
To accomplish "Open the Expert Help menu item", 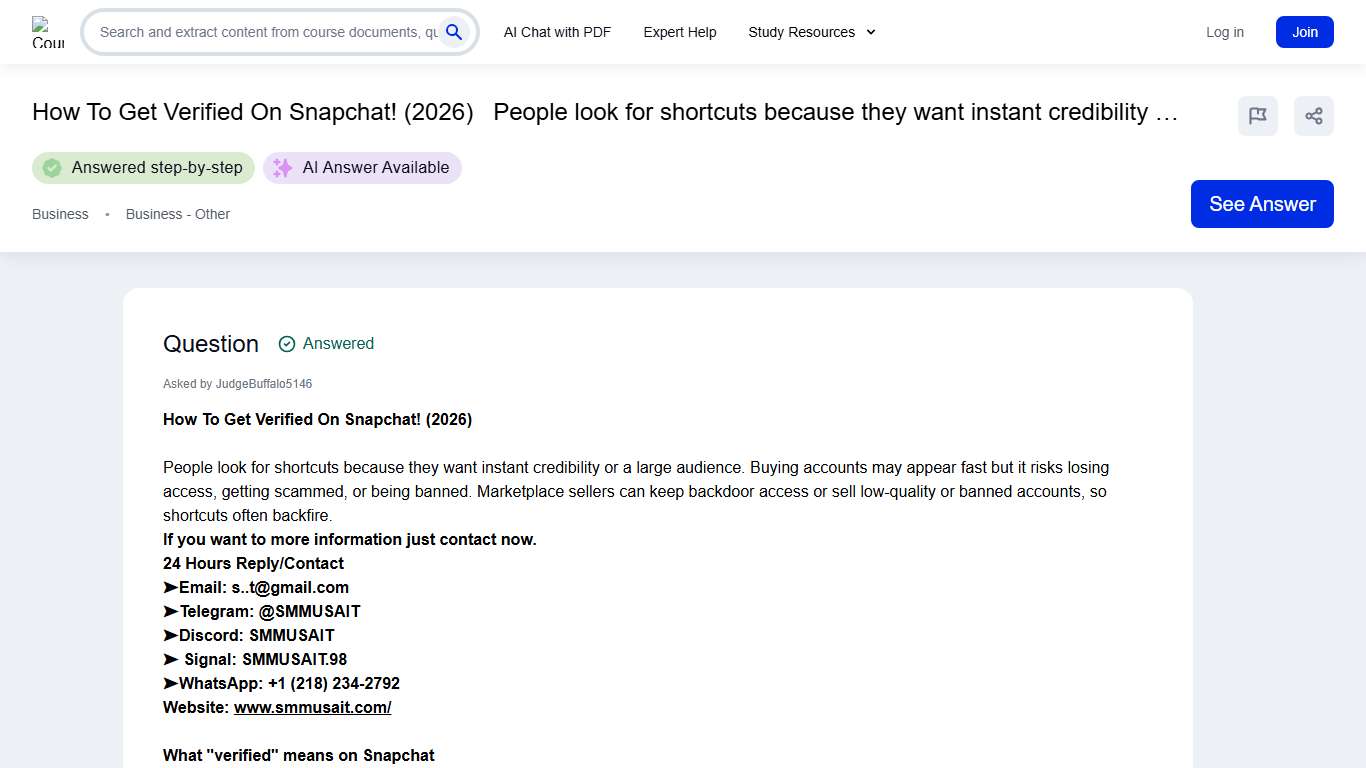I will click(x=679, y=32).
